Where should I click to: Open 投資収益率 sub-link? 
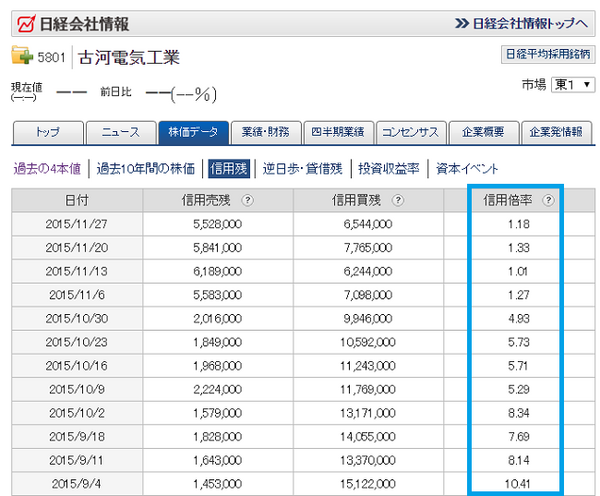pos(389,169)
